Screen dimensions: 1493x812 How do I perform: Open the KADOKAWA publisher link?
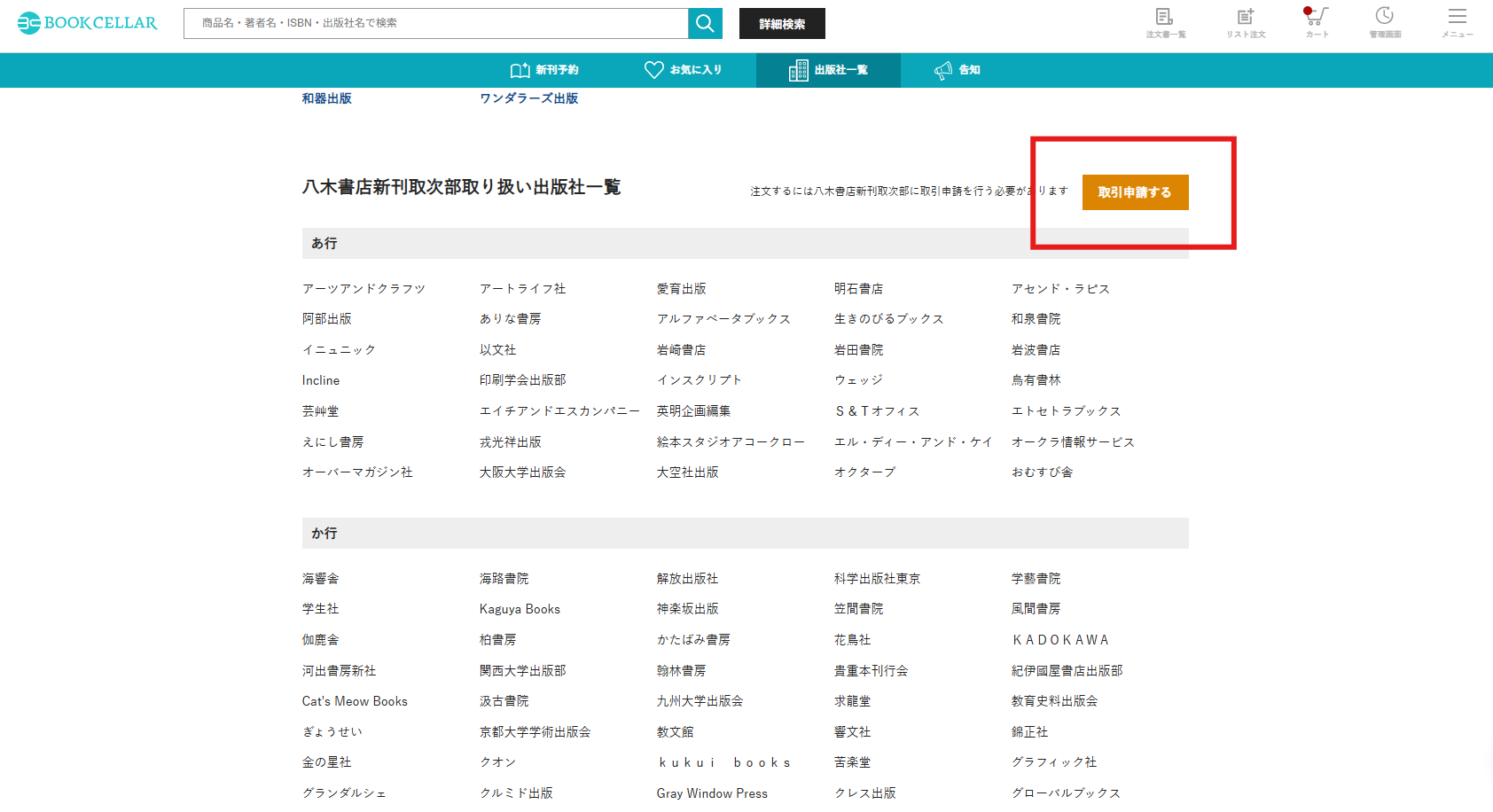pos(1060,639)
